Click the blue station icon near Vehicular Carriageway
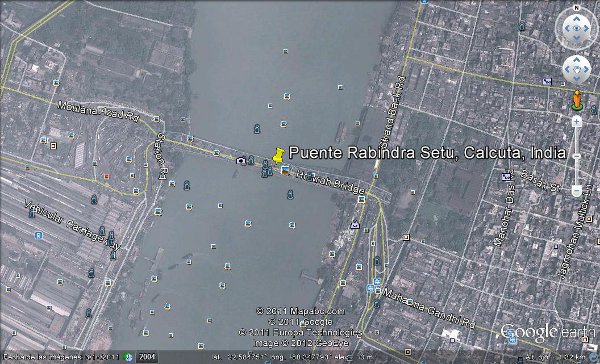600x364 pixels. [38, 235]
